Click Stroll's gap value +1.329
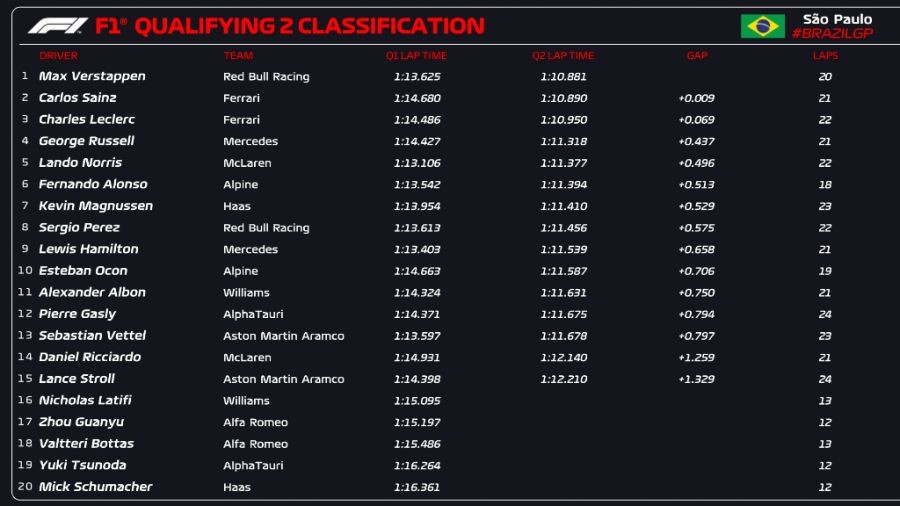The height and width of the screenshot is (506, 900). tap(696, 379)
